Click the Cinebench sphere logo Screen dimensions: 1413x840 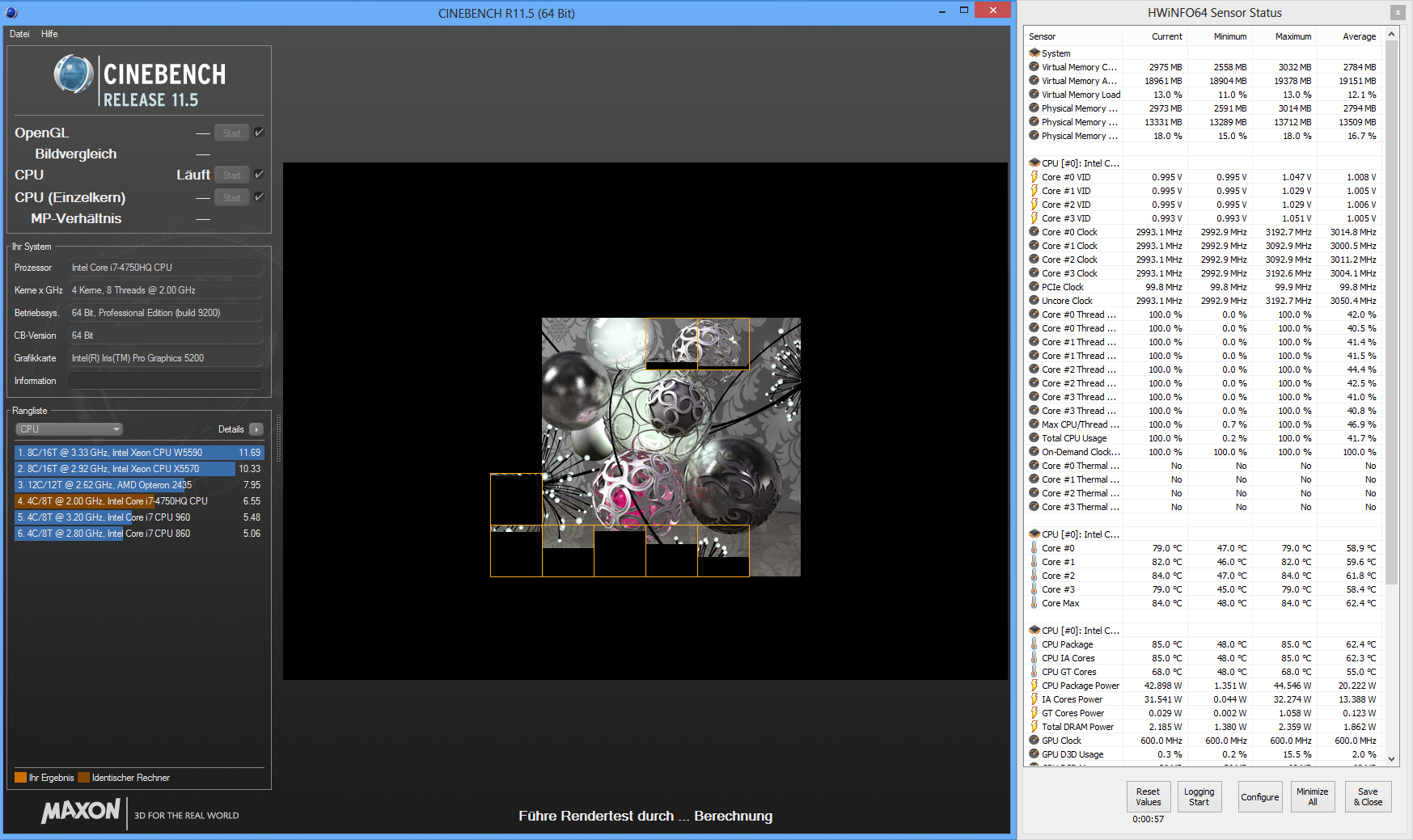[74, 74]
